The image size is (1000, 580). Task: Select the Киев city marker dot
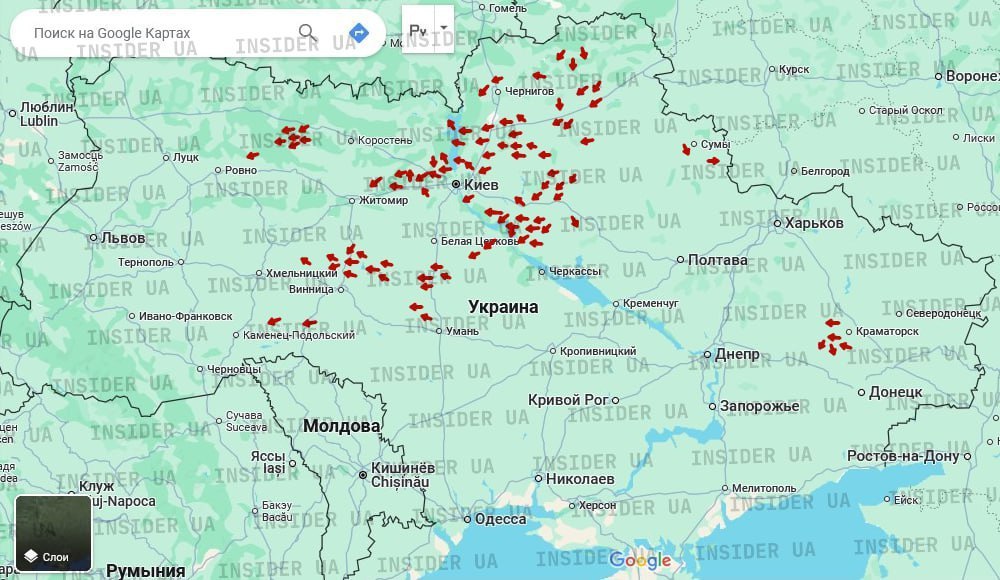(x=456, y=185)
